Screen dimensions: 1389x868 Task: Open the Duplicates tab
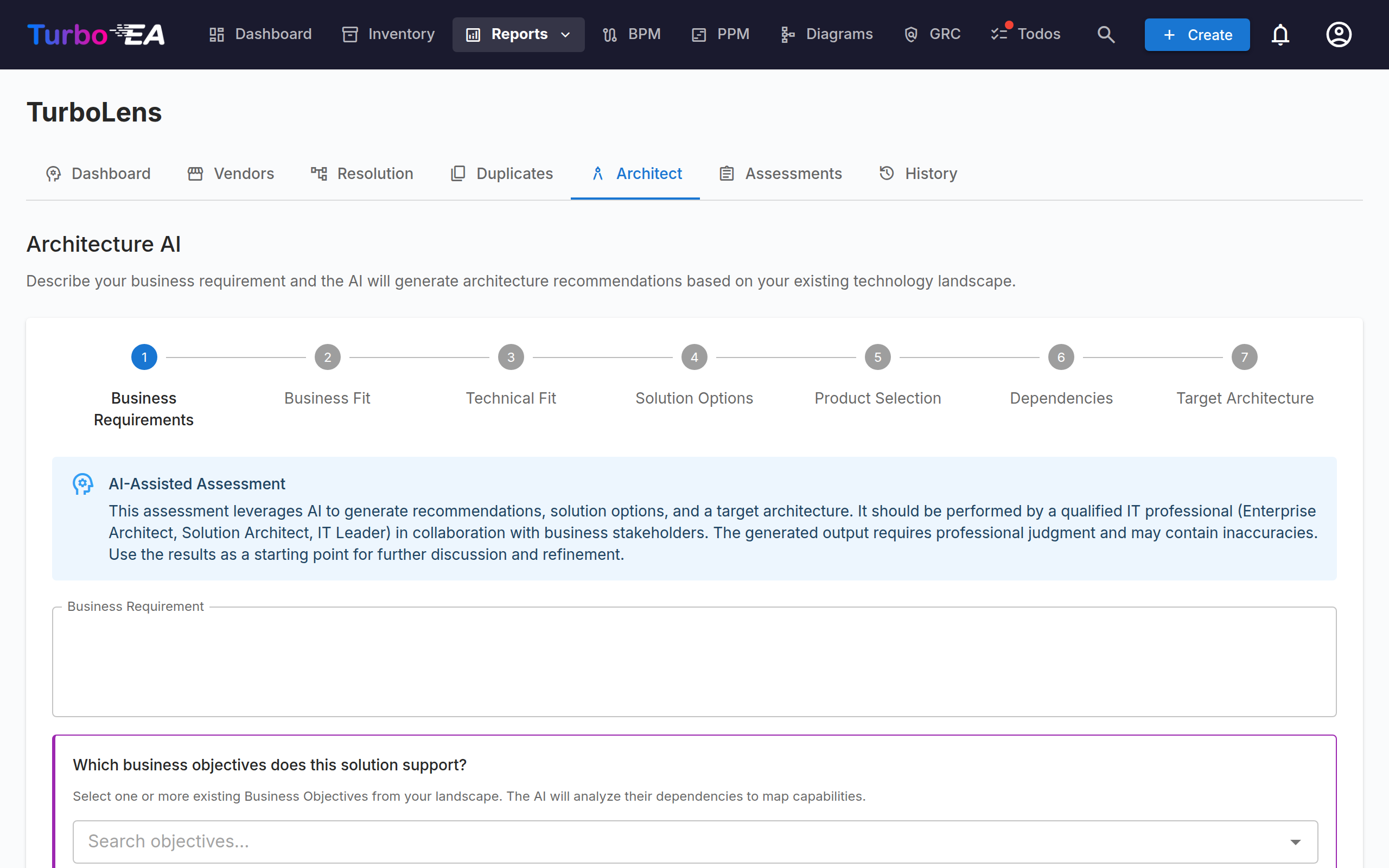[x=501, y=174]
